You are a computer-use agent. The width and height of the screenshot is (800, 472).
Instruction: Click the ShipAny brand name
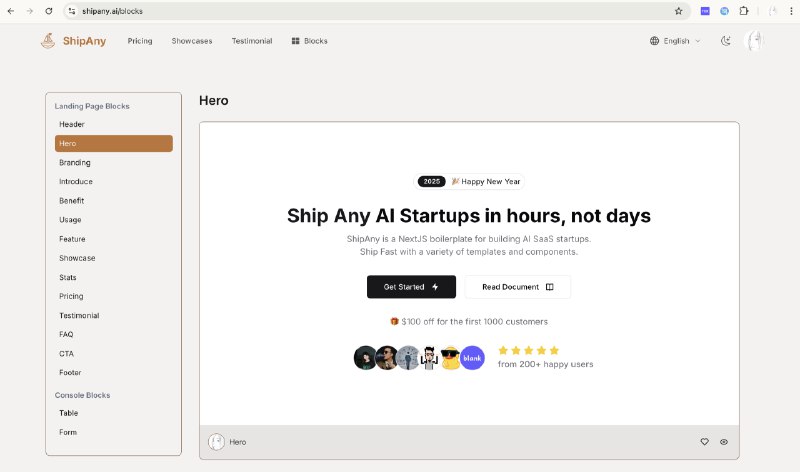coord(84,41)
